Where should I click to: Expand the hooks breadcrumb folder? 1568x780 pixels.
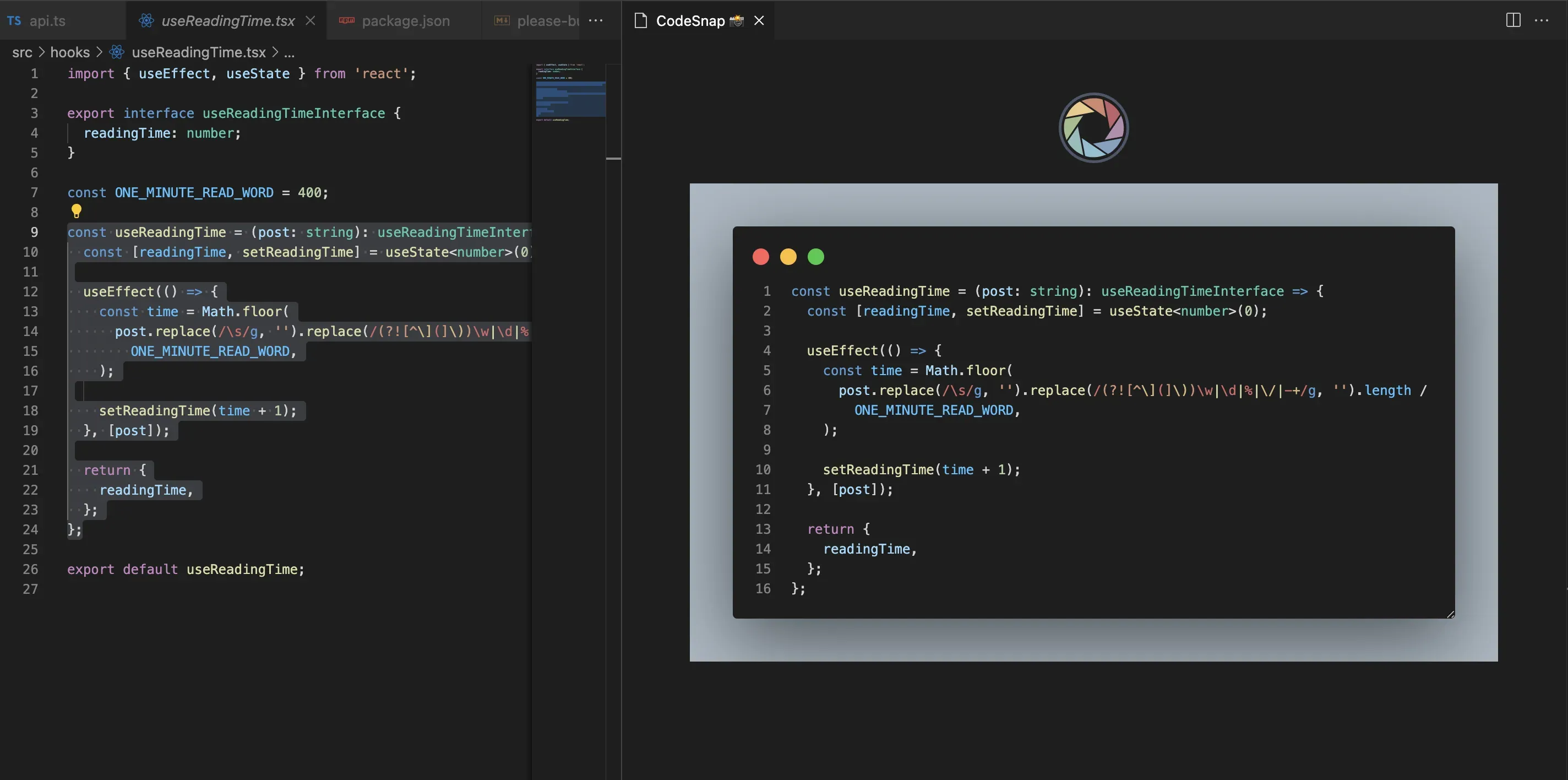(69, 52)
